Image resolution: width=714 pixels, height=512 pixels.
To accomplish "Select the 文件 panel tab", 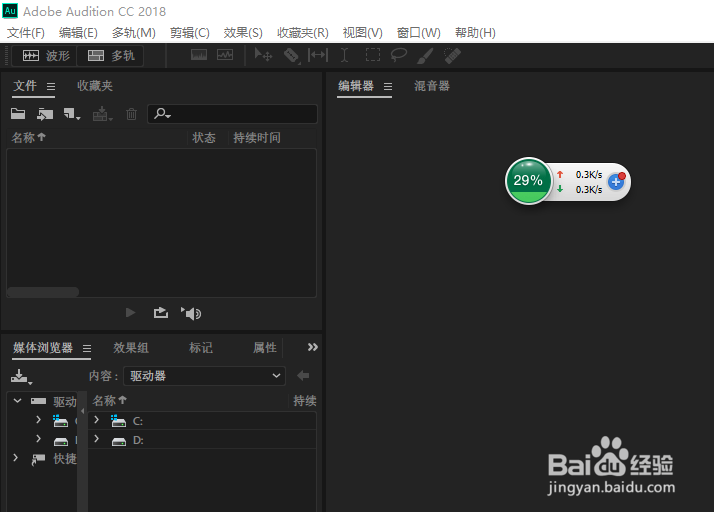I will pyautogui.click(x=25, y=86).
